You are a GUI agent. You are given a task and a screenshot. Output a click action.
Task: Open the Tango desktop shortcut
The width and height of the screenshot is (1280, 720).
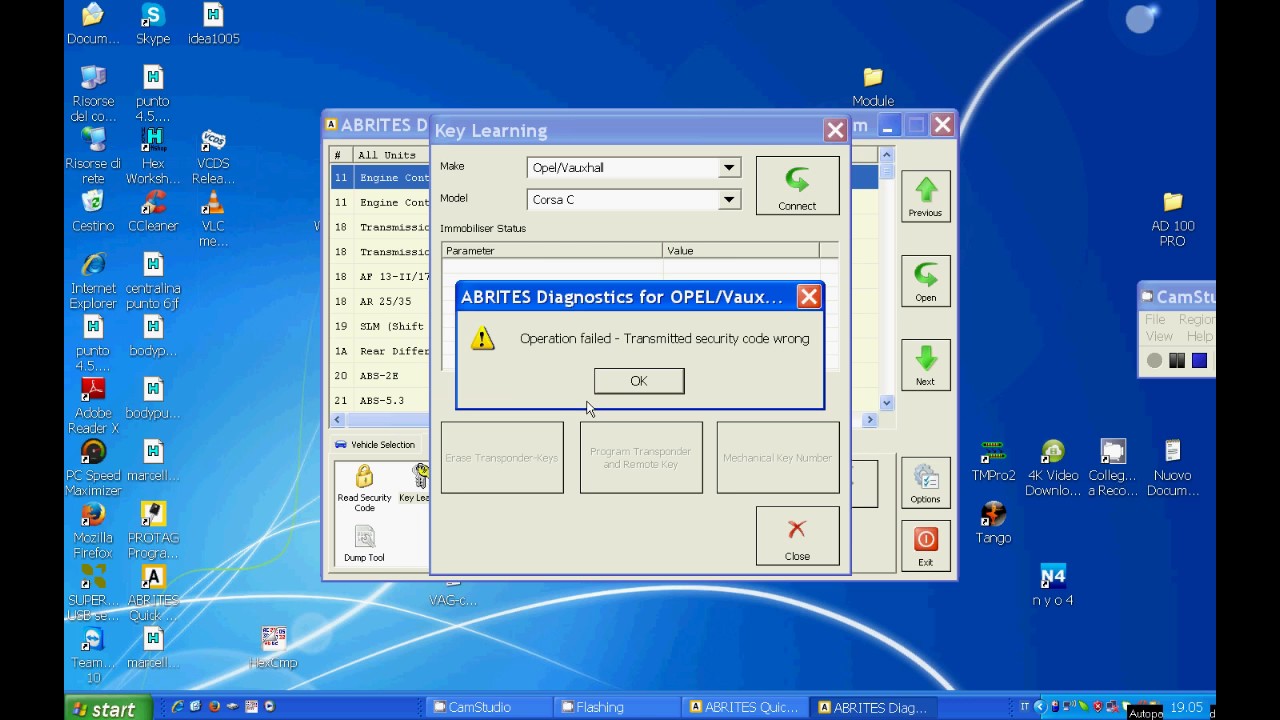coord(993,523)
